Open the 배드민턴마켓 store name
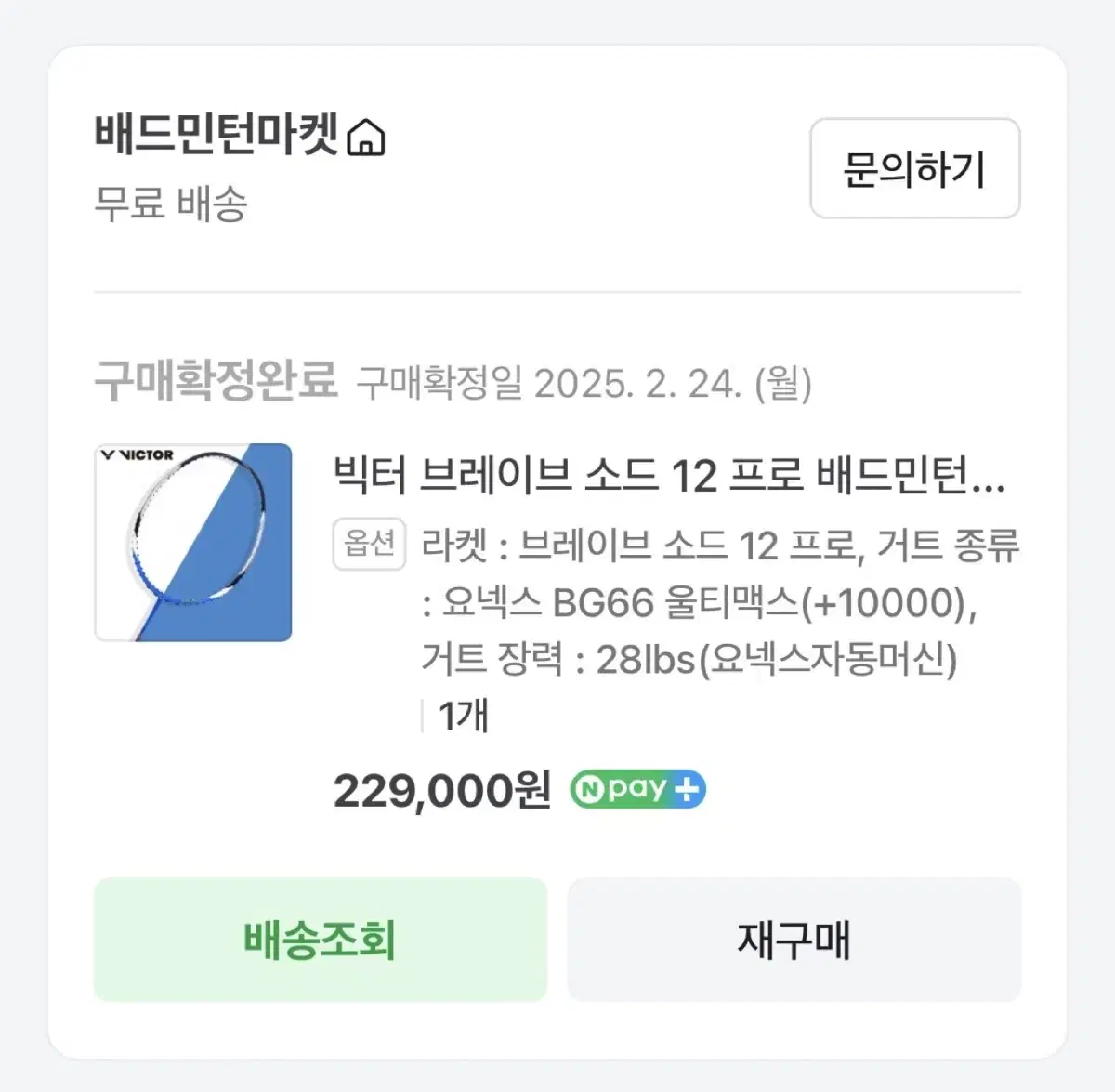Screen dimensions: 1115x1092 [x=216, y=135]
